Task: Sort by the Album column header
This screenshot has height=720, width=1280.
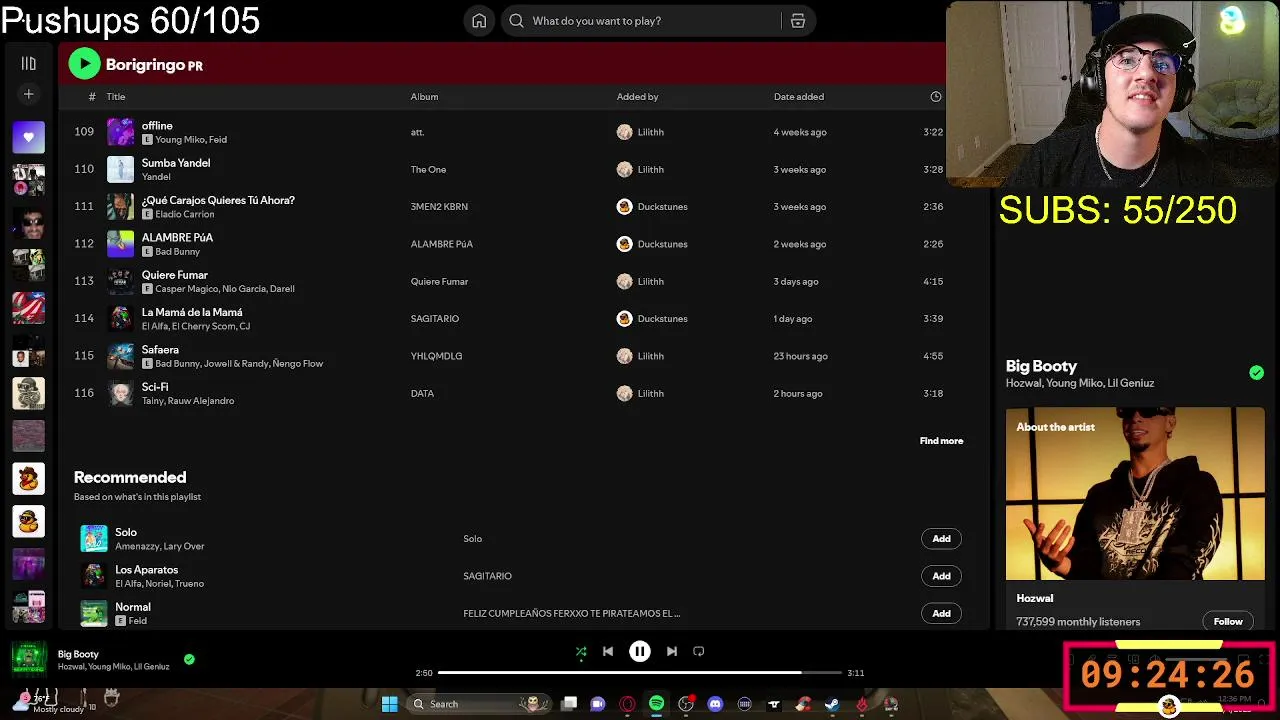Action: (424, 97)
